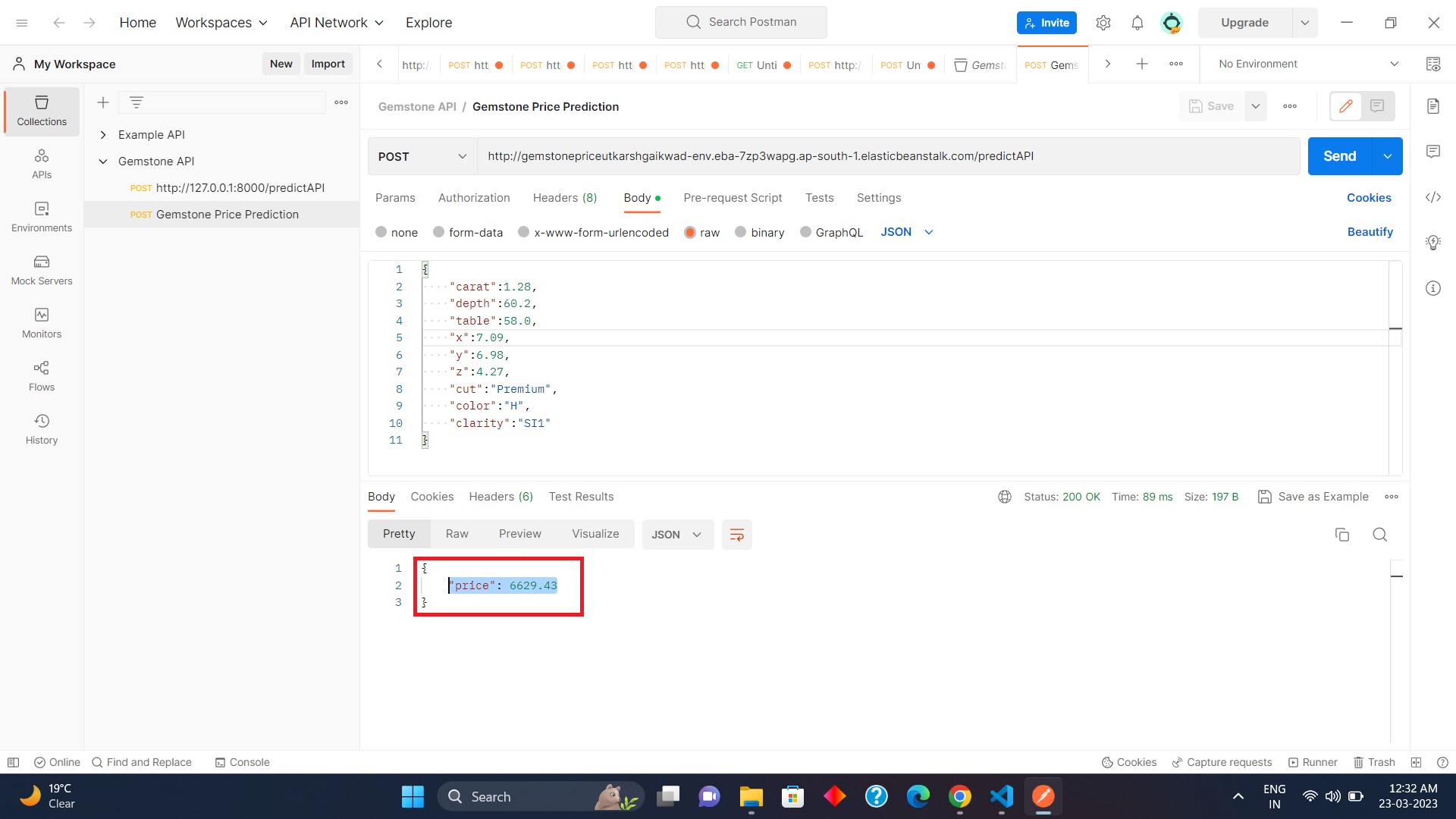This screenshot has height=819, width=1456.
Task: Open the History sidebar panel
Action: pos(42,429)
